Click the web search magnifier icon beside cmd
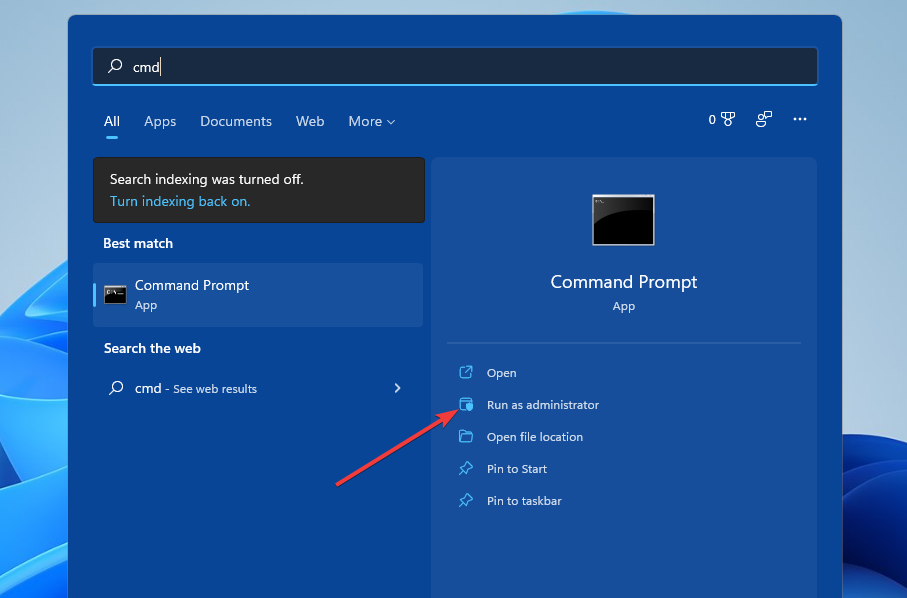 coord(116,387)
